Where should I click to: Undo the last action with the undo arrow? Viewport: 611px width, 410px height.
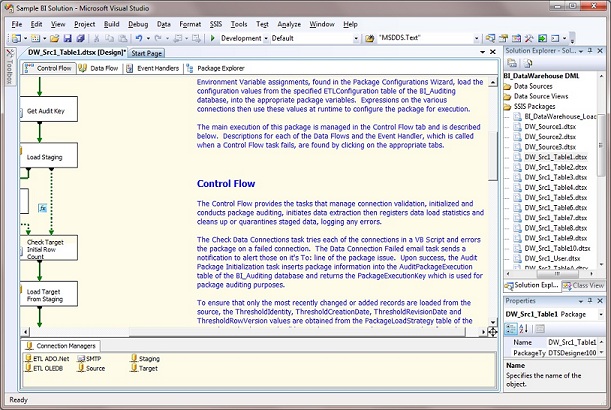(139, 38)
